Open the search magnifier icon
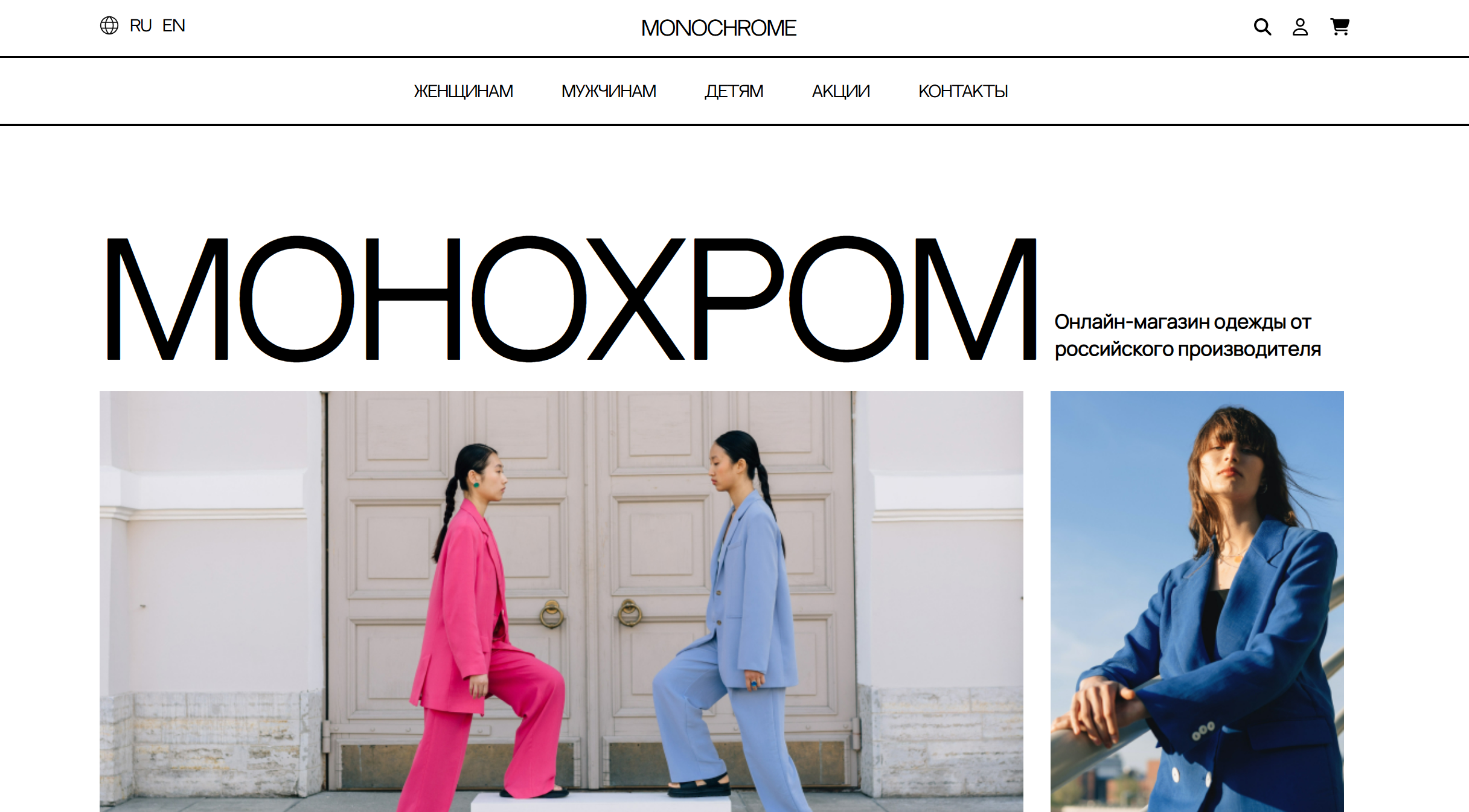This screenshot has height=812, width=1469. [1263, 27]
